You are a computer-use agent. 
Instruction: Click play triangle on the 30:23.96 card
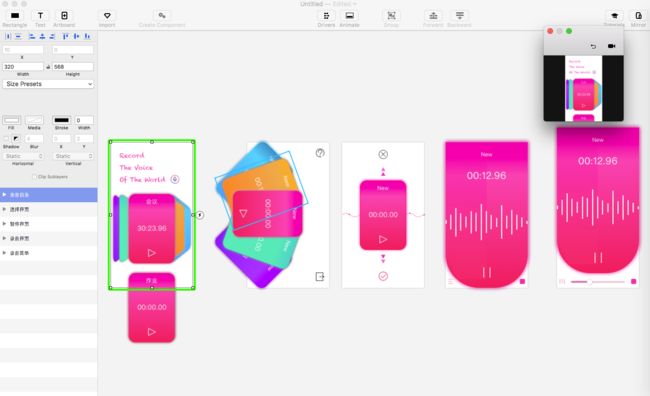152,253
